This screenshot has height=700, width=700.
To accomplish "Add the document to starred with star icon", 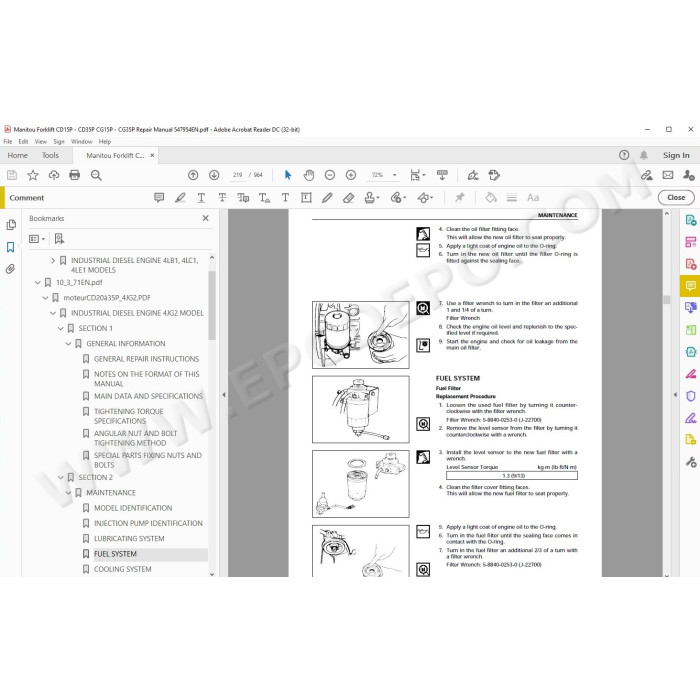I will click(33, 175).
